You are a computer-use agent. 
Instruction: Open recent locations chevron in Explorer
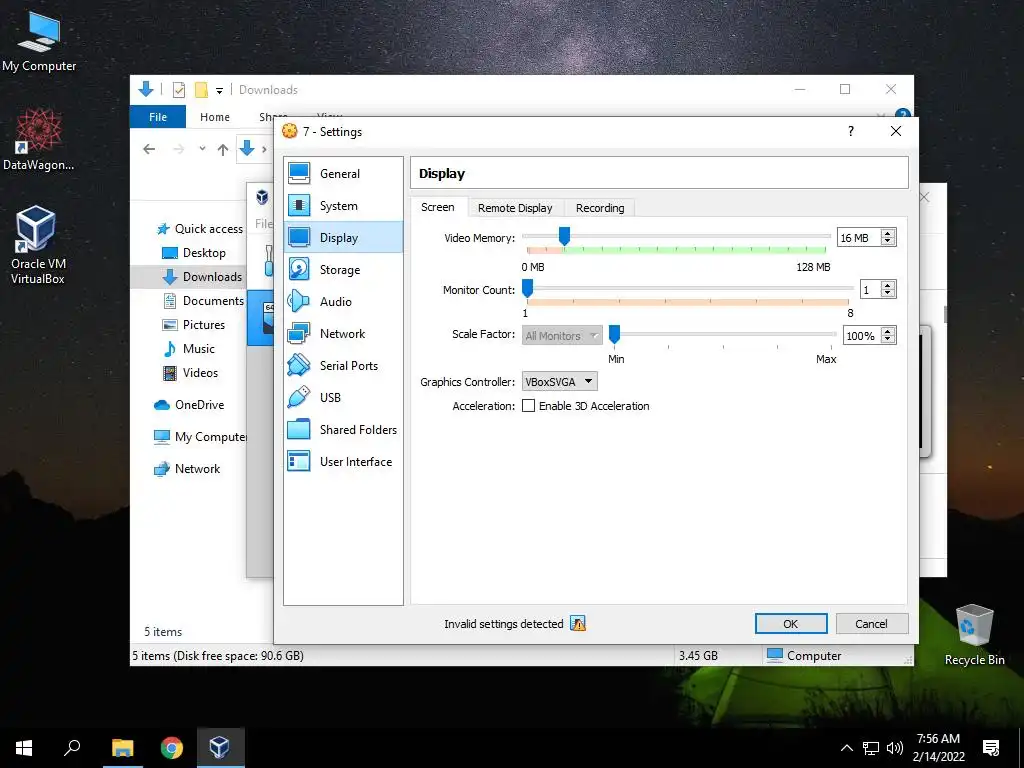pos(202,149)
